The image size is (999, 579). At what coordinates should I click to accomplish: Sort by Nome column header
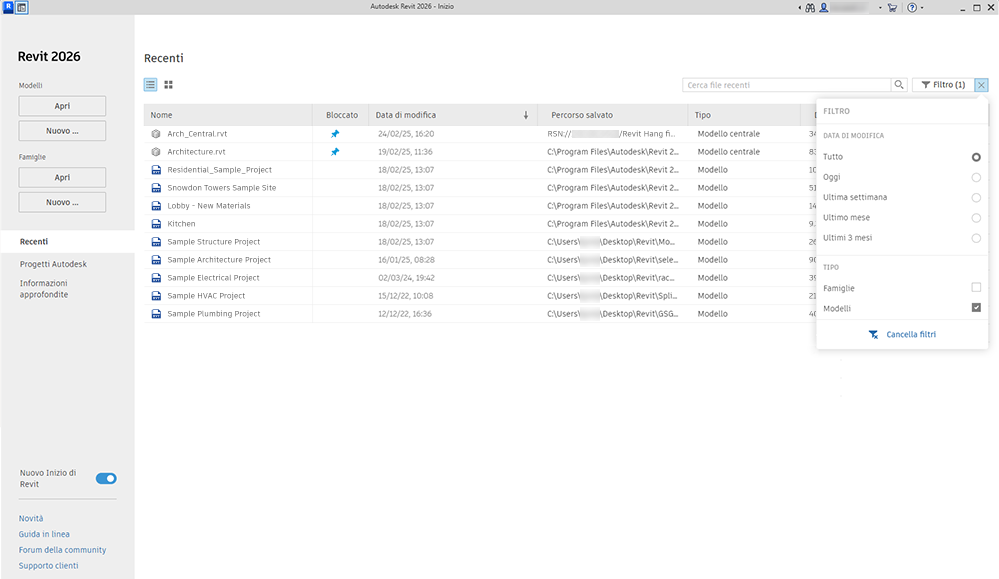coord(161,115)
